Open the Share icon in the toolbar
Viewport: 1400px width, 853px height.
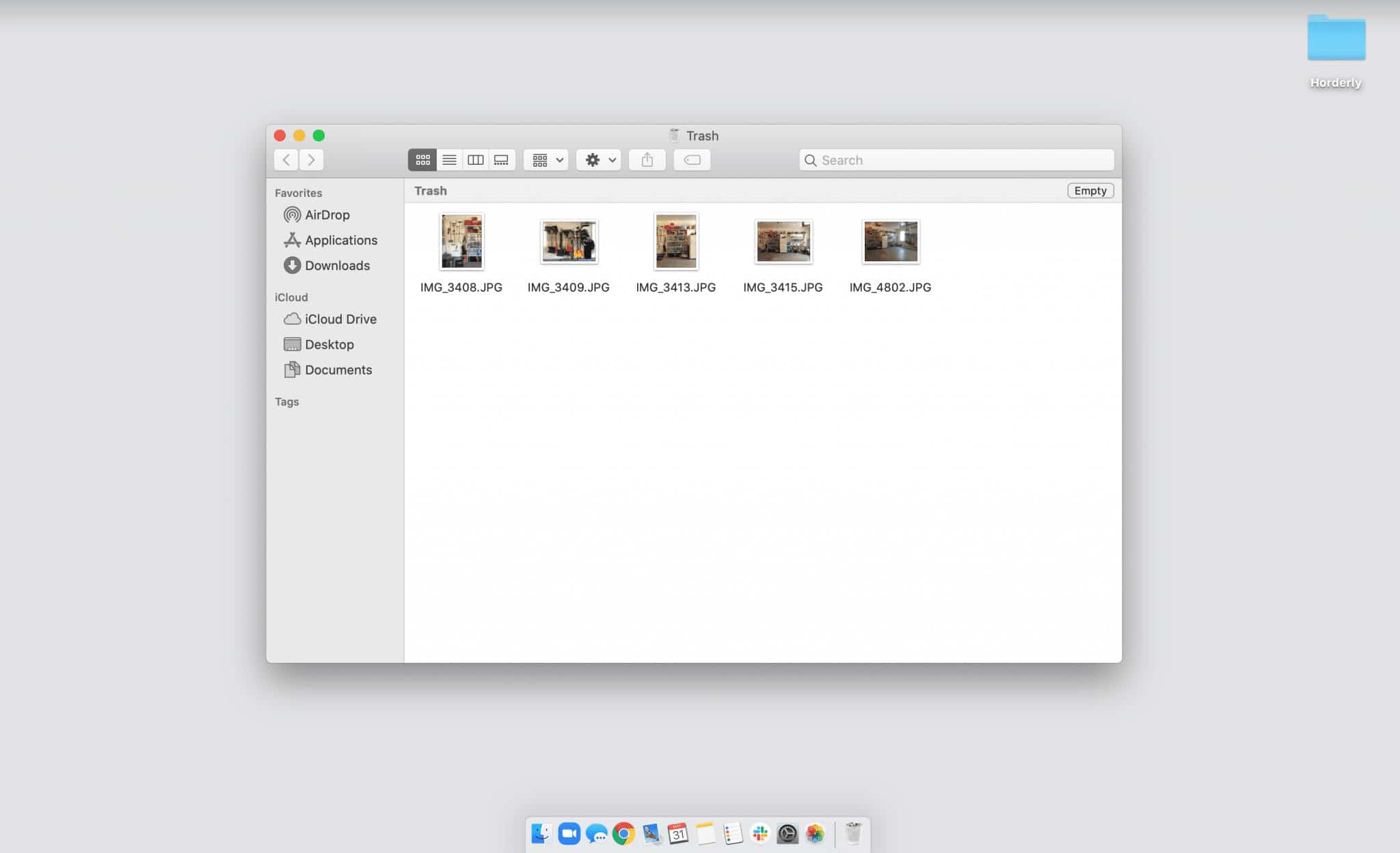point(647,159)
